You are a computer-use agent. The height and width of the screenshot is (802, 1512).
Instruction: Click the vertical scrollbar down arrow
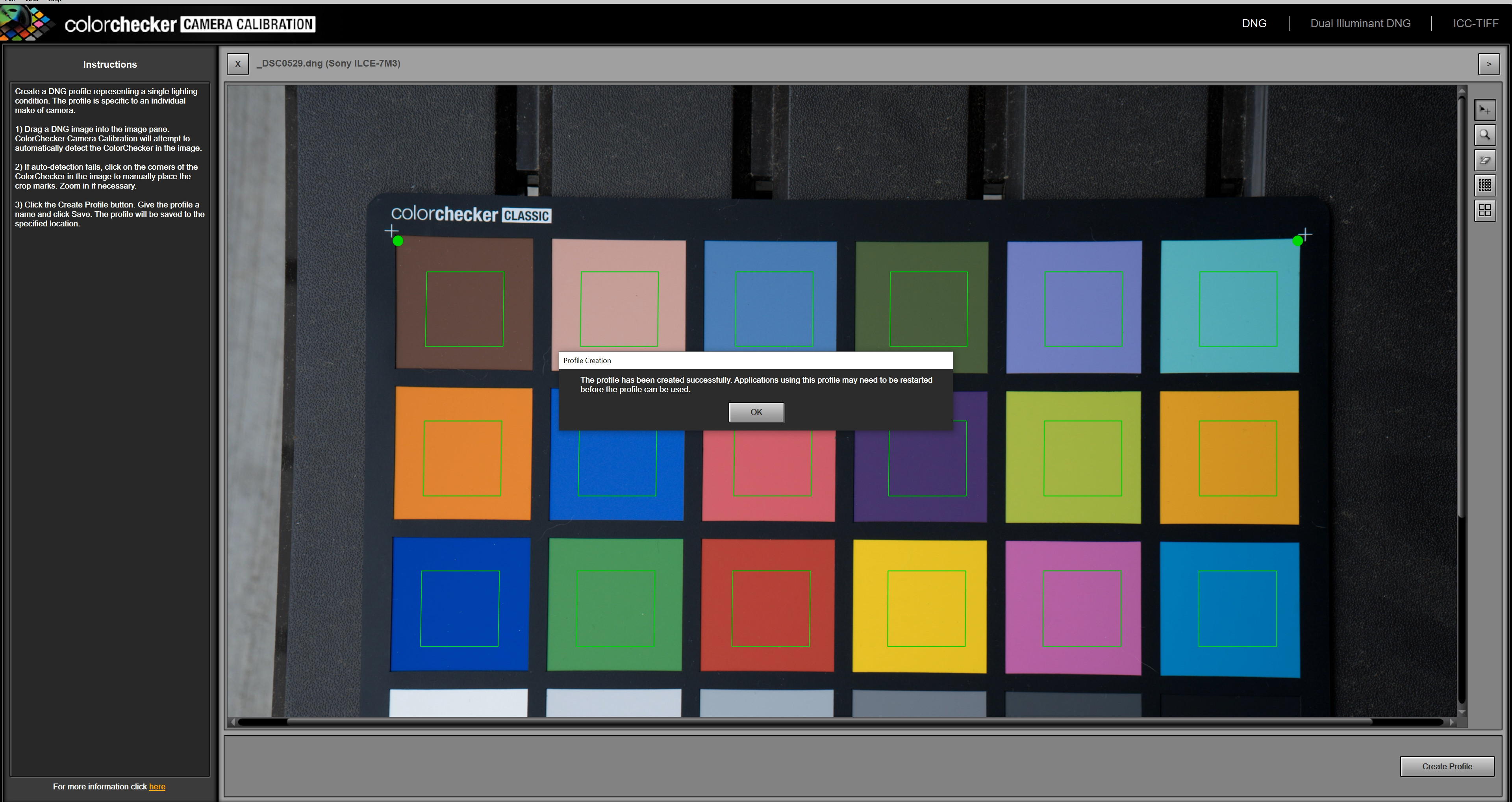(1462, 711)
